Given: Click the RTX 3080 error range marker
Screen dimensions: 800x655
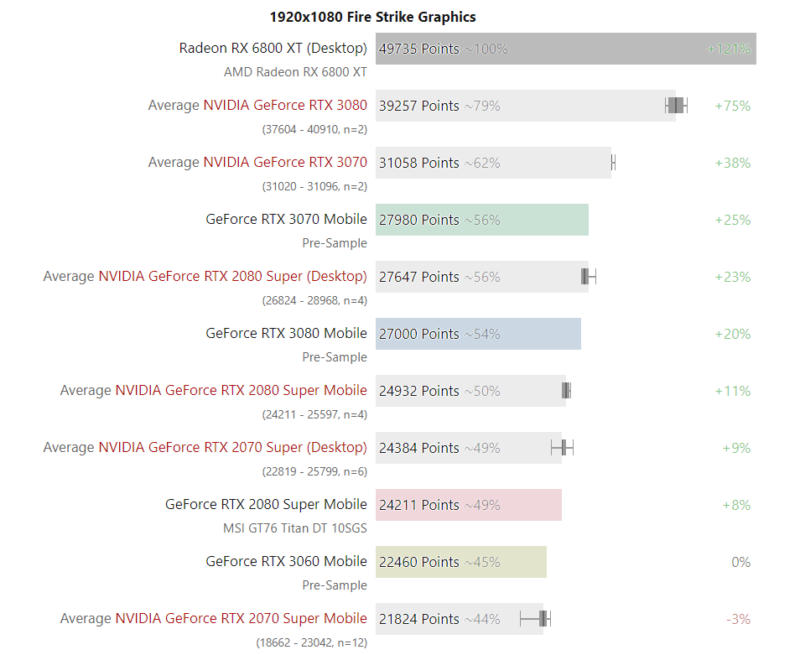Looking at the screenshot, I should (676, 106).
